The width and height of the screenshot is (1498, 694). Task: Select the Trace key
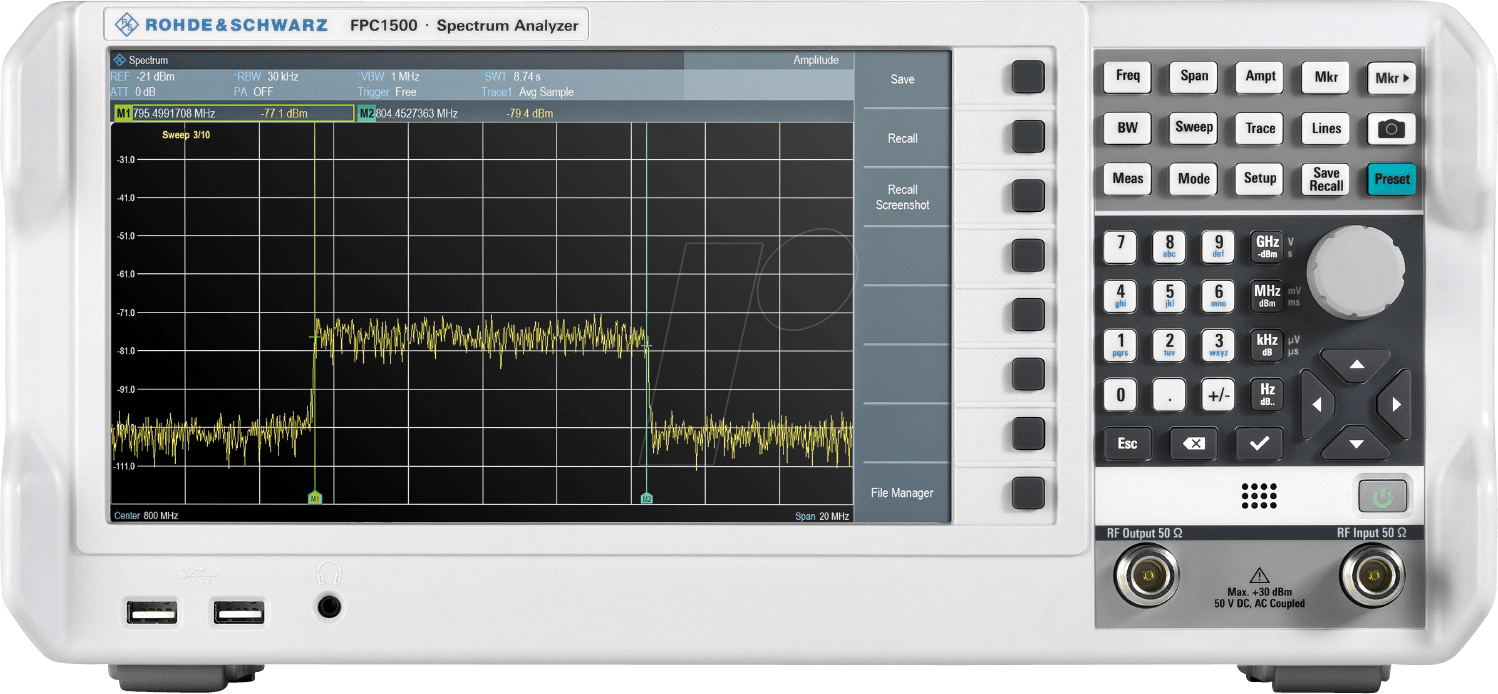pos(1260,128)
